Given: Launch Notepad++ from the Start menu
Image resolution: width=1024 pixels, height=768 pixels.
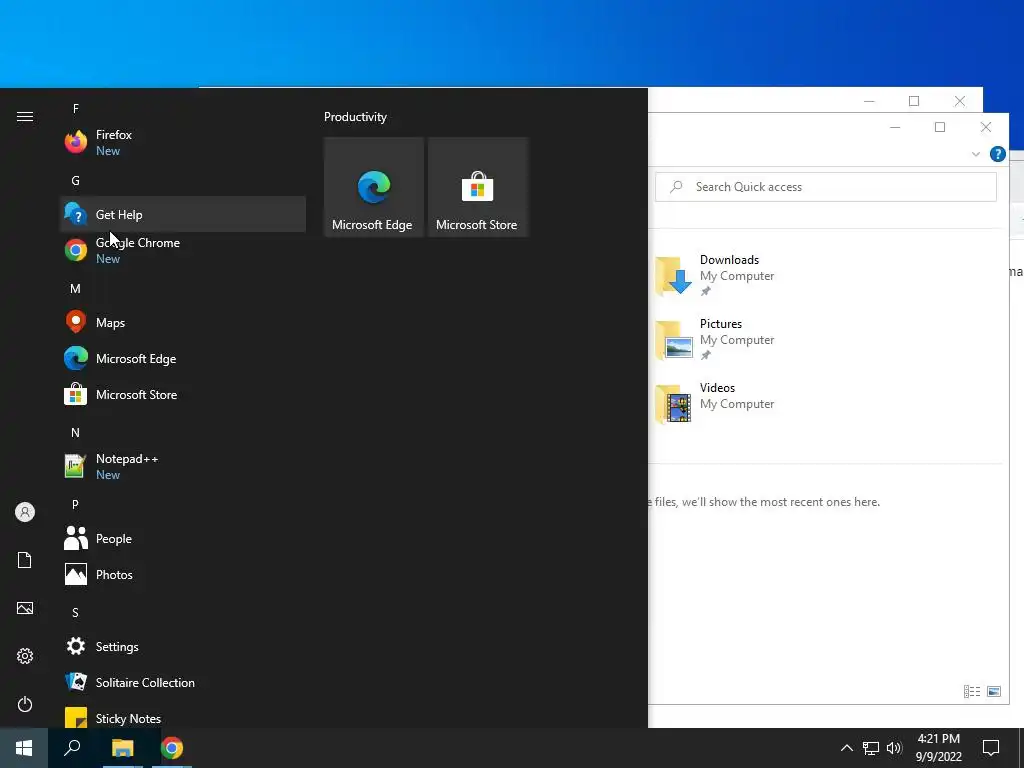Looking at the screenshot, I should click(x=183, y=466).
